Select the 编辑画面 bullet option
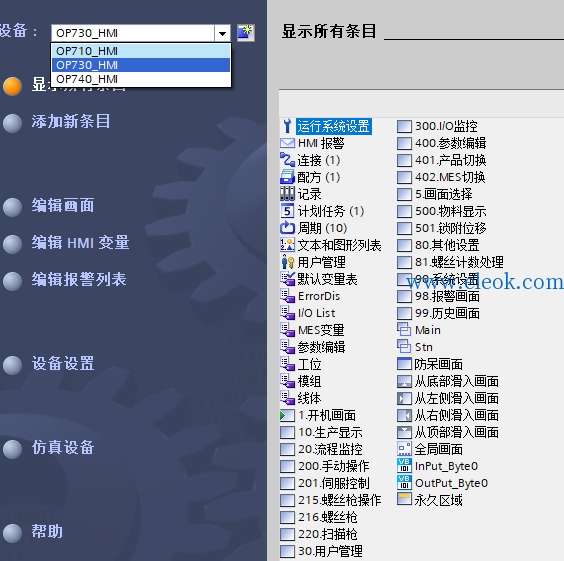 point(13,207)
